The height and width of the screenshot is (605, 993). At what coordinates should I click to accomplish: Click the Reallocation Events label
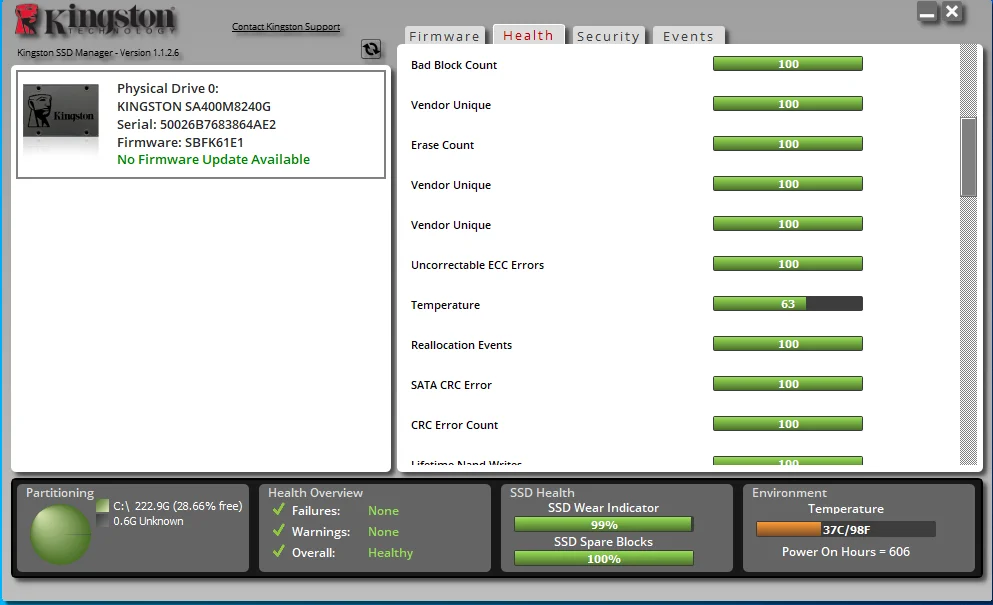pyautogui.click(x=461, y=345)
